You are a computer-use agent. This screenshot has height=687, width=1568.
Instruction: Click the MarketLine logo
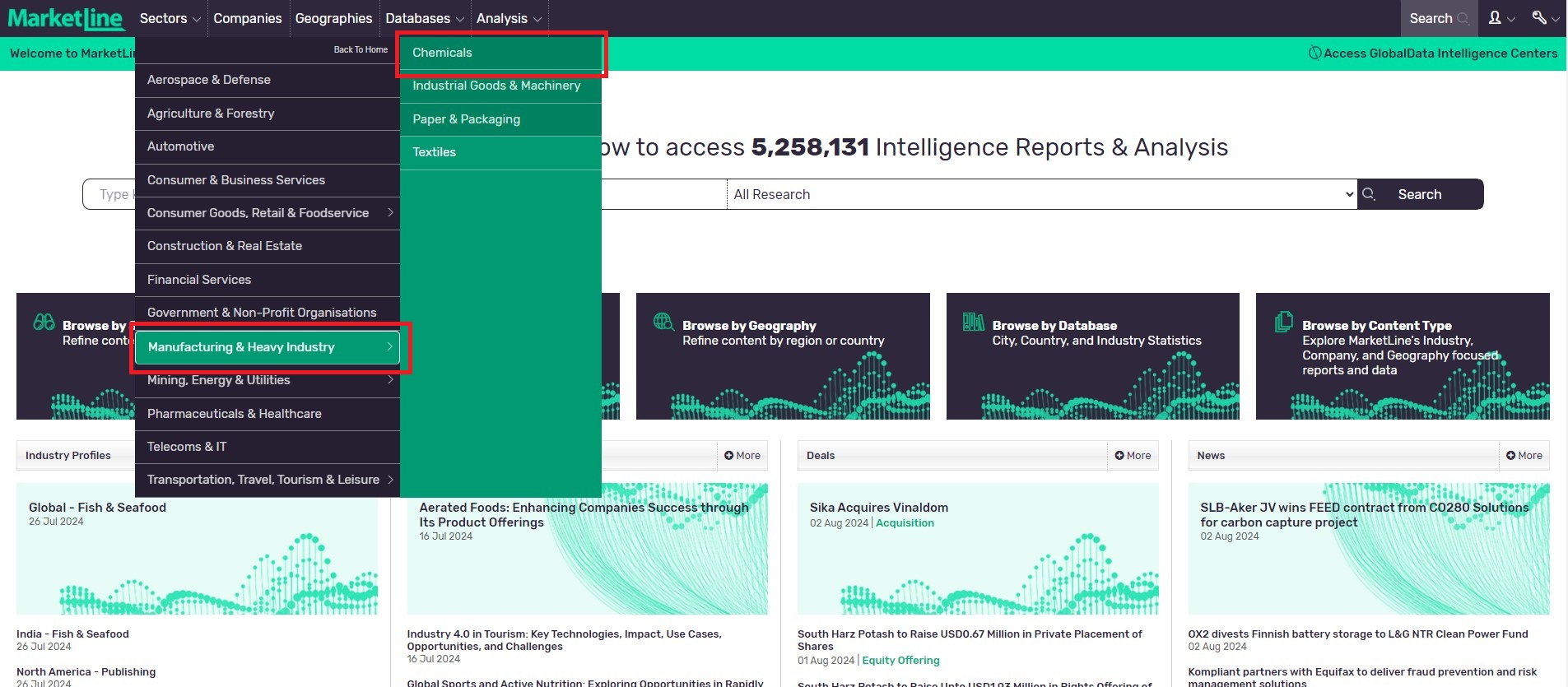(x=66, y=18)
